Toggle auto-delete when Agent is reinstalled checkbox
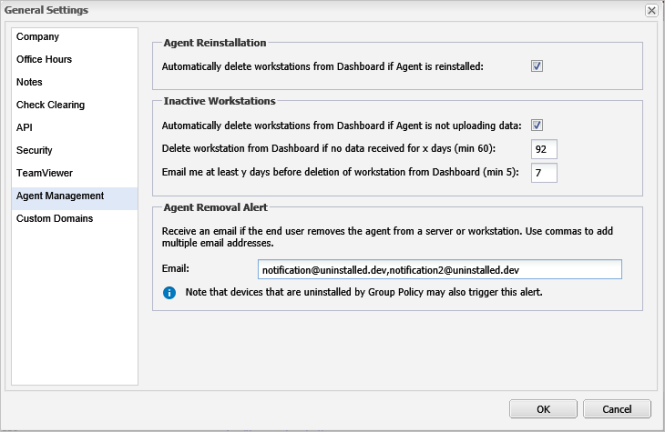 537,66
